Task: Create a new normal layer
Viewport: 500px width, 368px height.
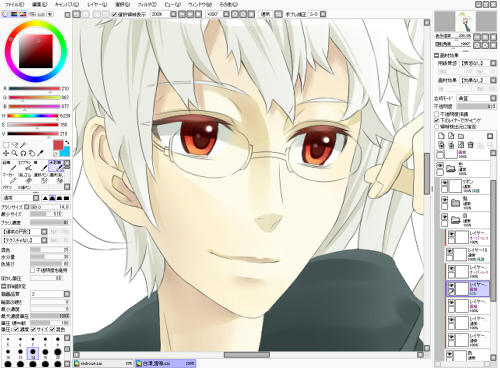Action: point(441,136)
